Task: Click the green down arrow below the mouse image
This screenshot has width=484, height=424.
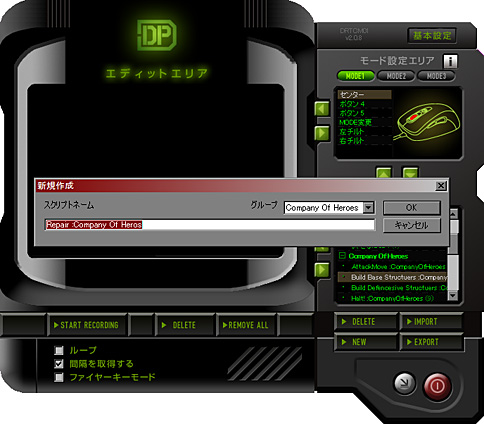Action: [410, 173]
